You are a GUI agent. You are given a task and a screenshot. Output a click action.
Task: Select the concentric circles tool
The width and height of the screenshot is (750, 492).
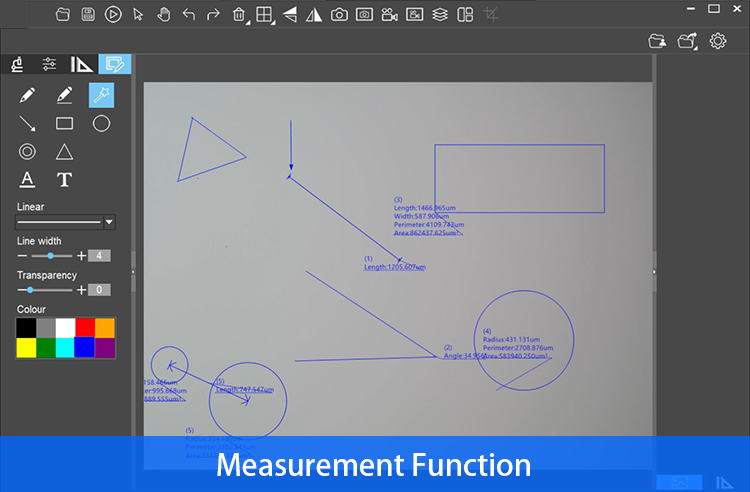point(27,152)
